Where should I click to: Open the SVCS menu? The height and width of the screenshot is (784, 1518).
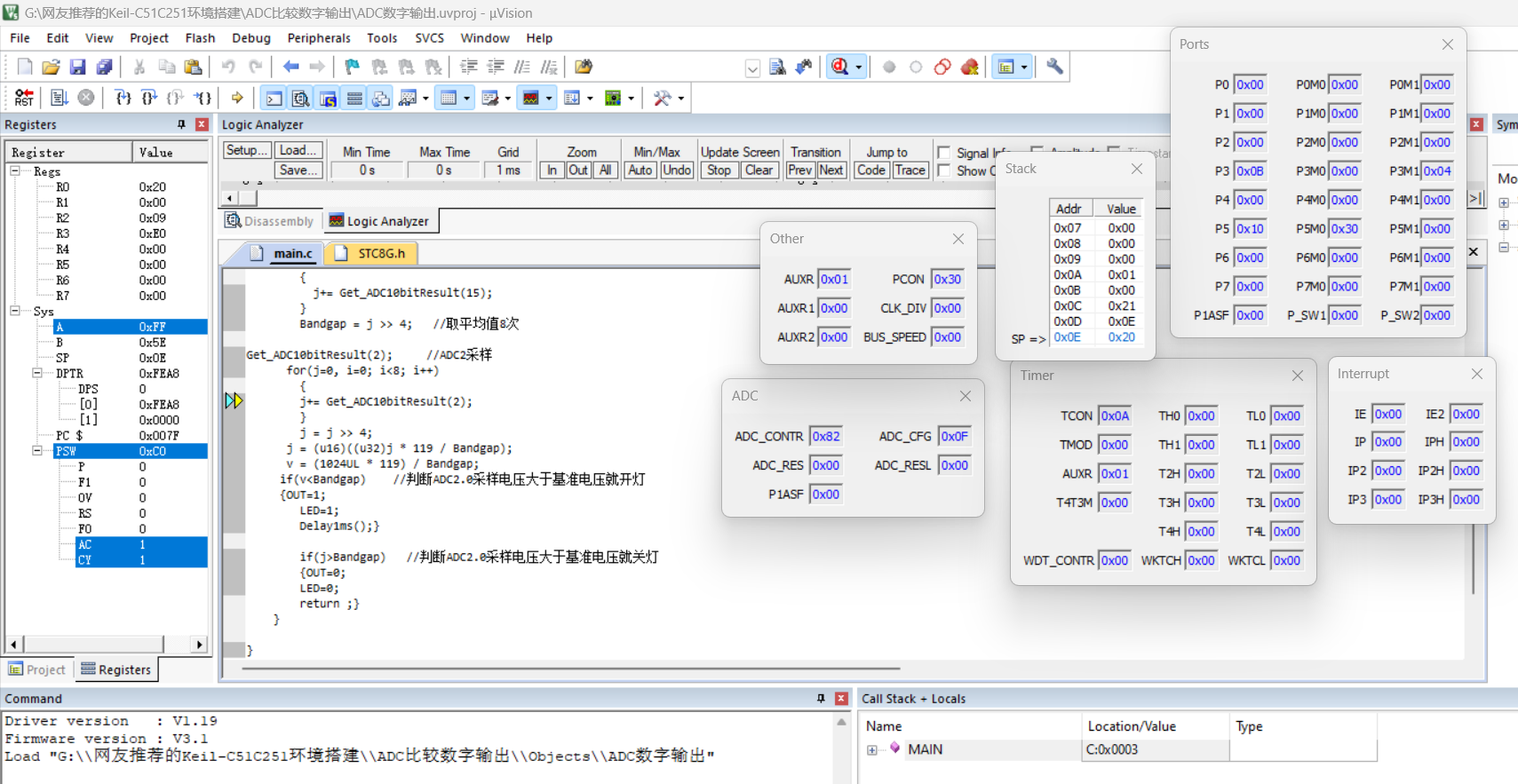tap(429, 38)
